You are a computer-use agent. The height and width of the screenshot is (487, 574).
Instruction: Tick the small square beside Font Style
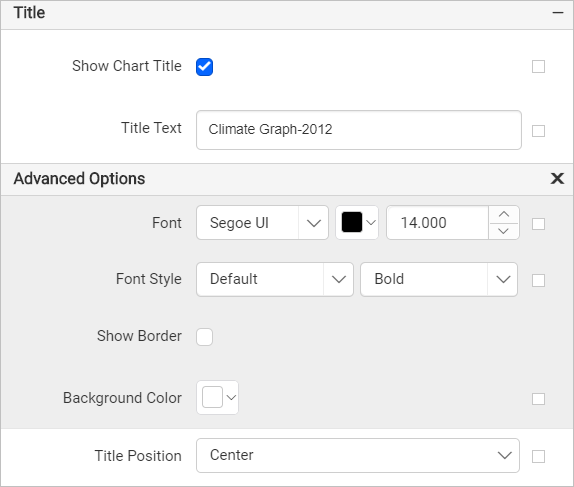(538, 280)
